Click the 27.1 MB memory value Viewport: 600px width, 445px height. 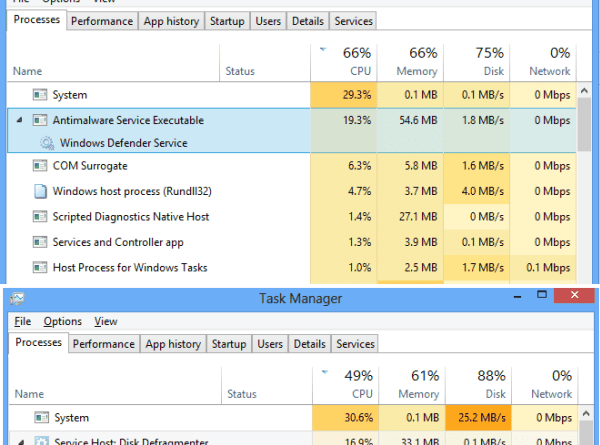[x=418, y=217]
